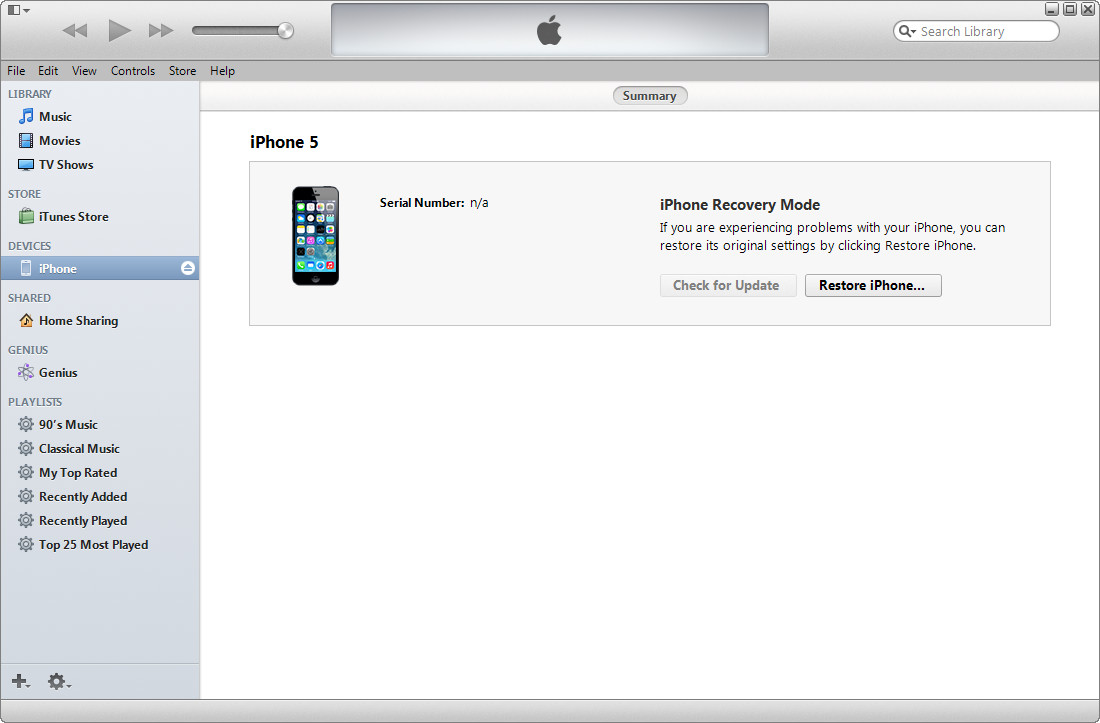
Task: Click the Music label in Library
Action: [x=55, y=116]
